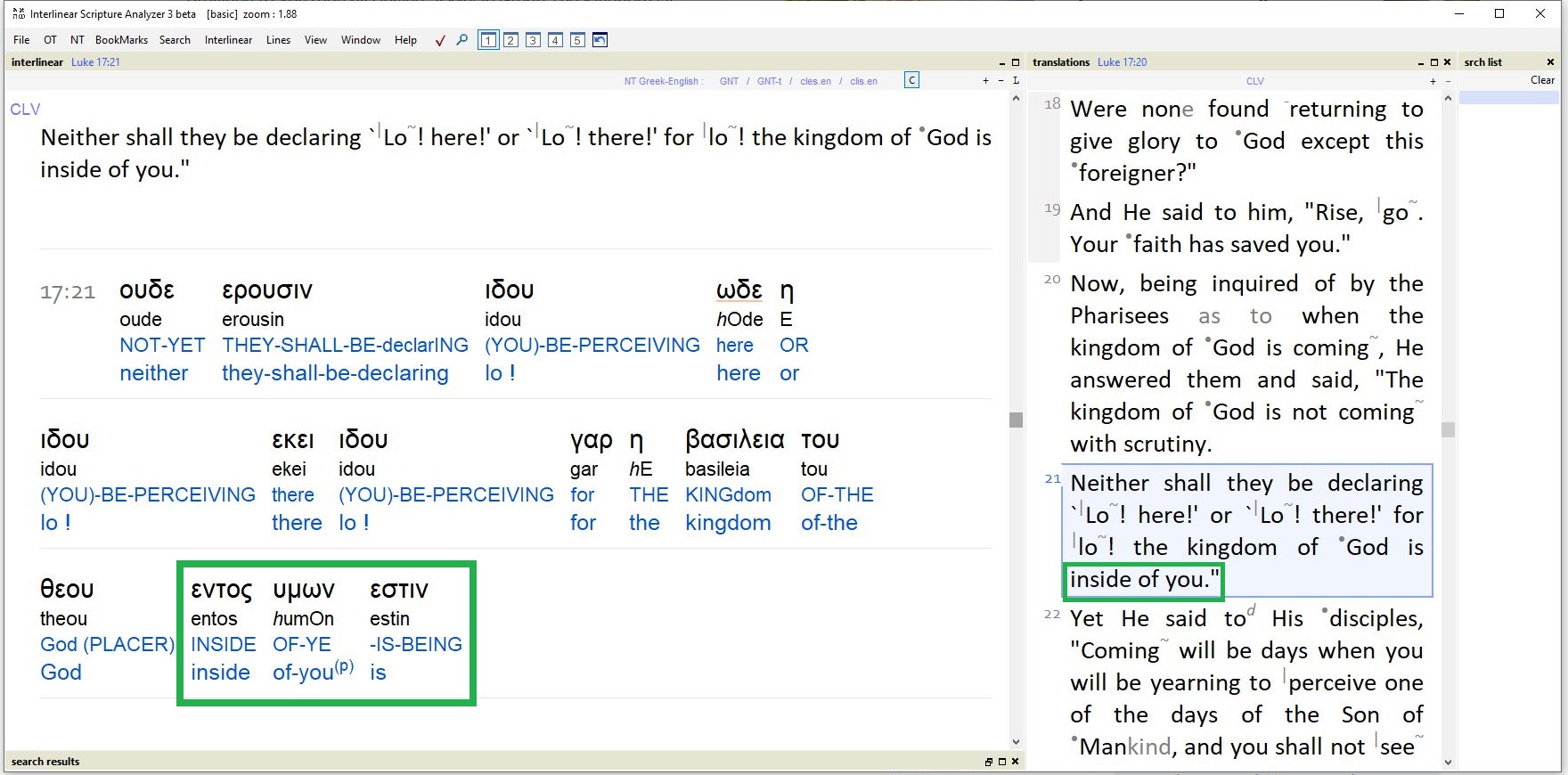Select the GNT-t text source link
This screenshot has width=1568, height=775.
coord(769,81)
